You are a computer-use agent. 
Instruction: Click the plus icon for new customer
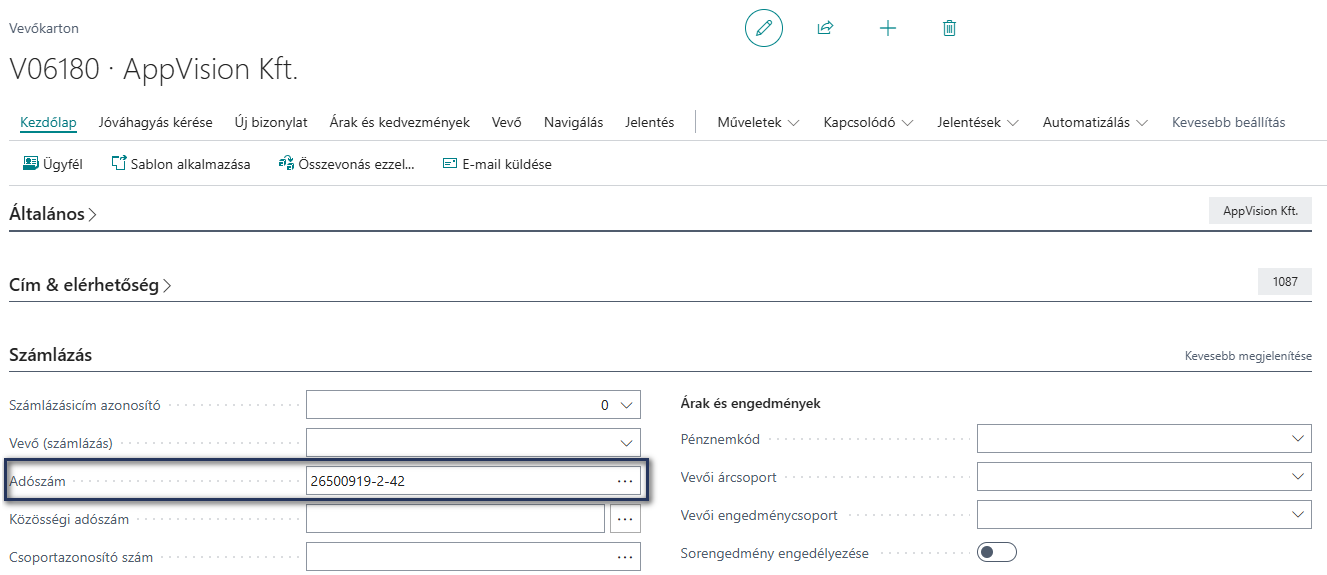click(887, 28)
